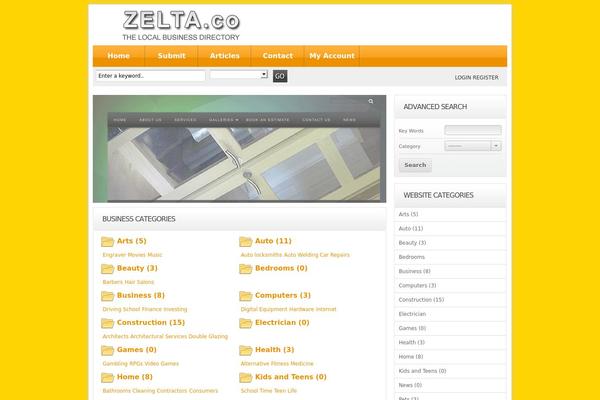Click the 'Digital Equipment' subcategory link

coord(264,309)
